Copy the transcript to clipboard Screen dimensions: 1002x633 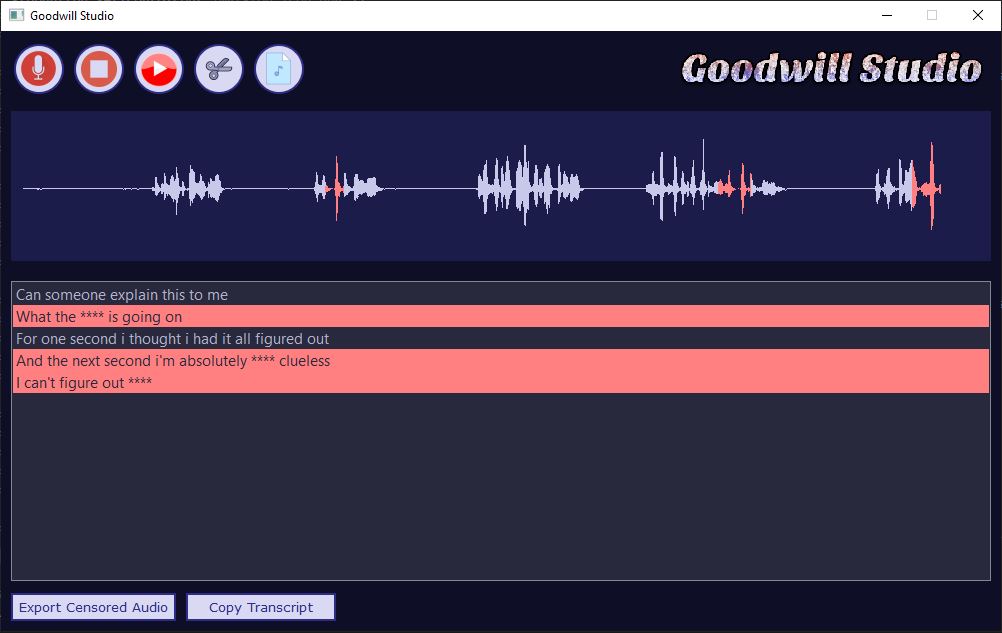pos(261,607)
